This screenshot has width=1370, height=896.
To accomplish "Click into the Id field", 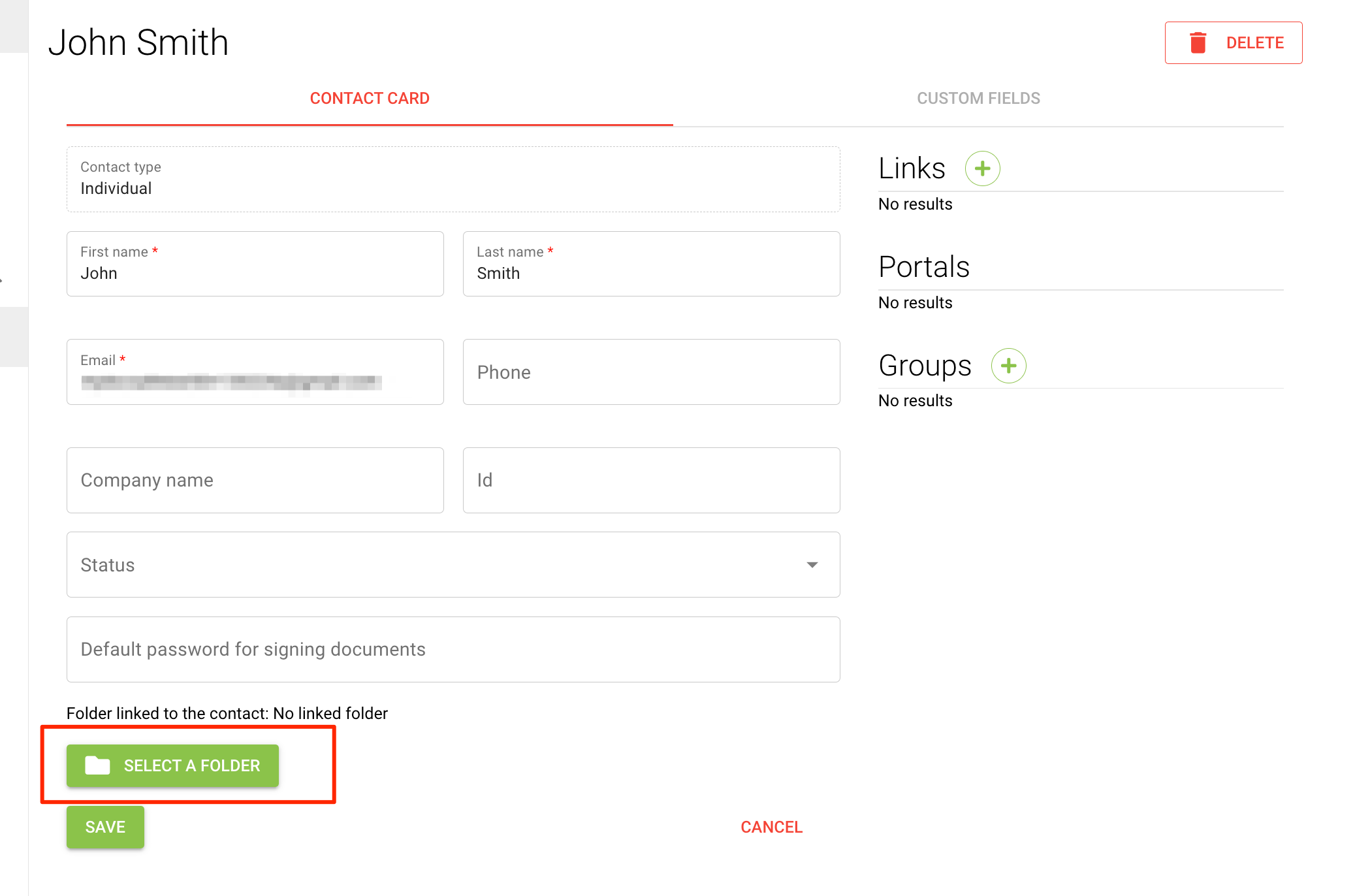I will pyautogui.click(x=650, y=481).
